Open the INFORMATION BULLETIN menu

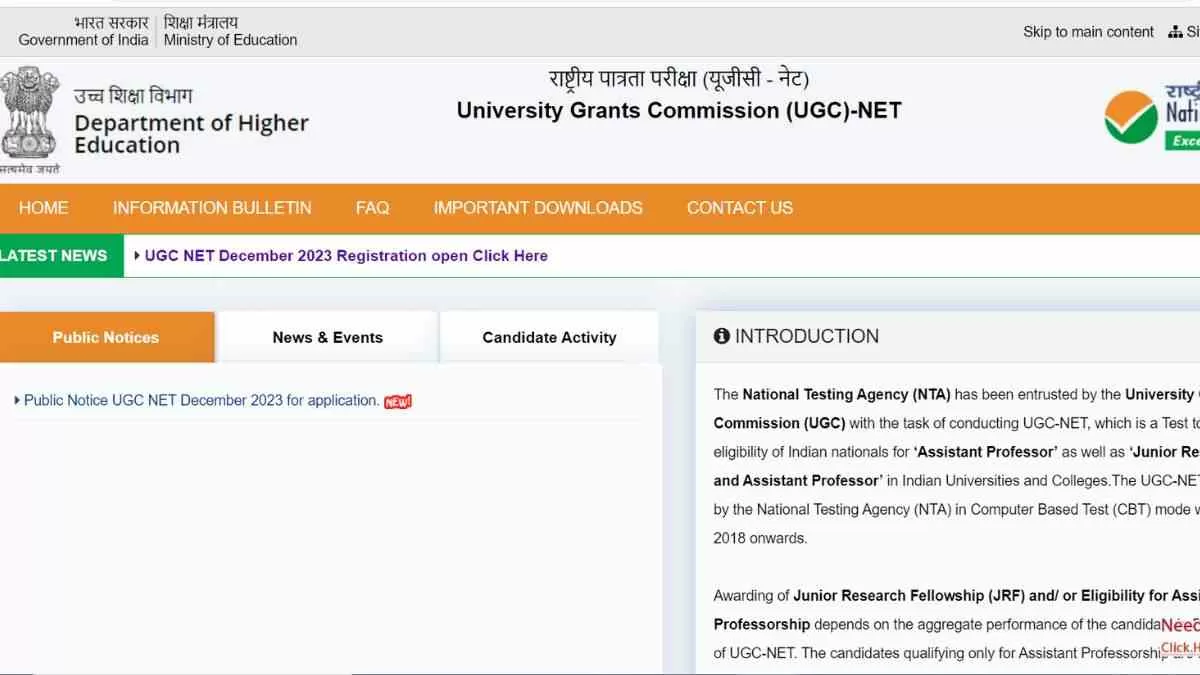click(x=212, y=208)
